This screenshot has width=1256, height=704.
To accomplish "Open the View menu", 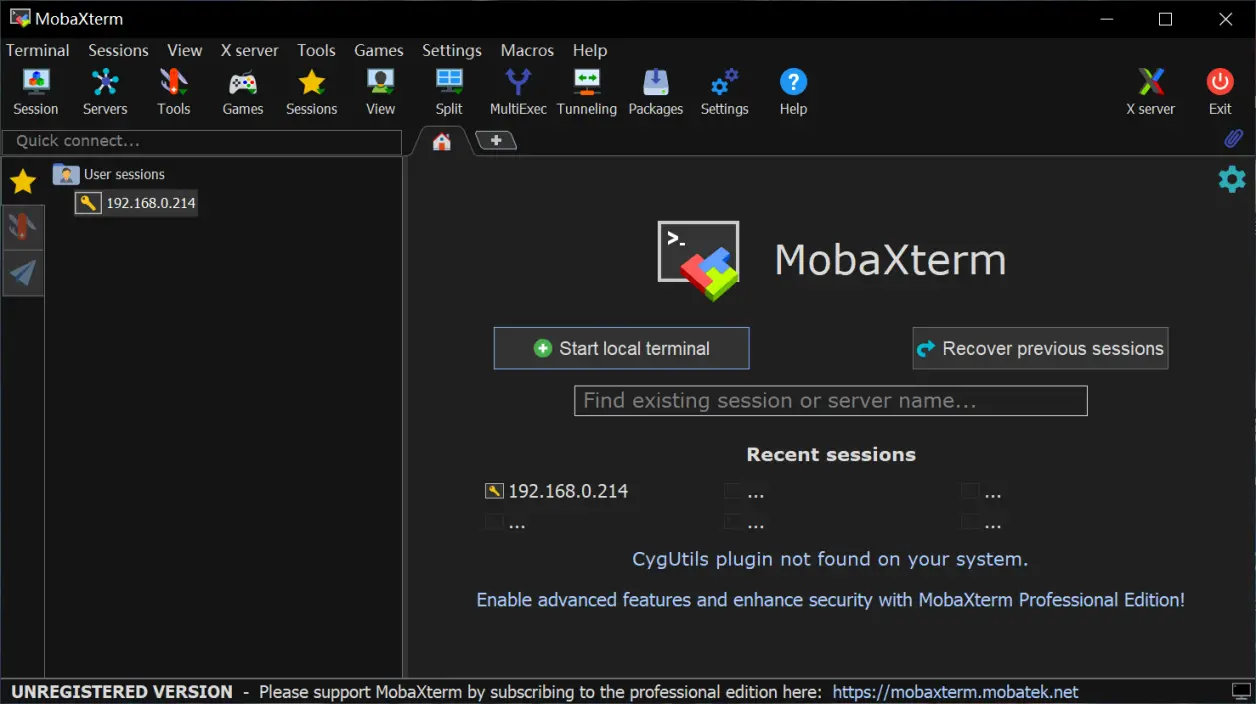I will click(x=185, y=50).
